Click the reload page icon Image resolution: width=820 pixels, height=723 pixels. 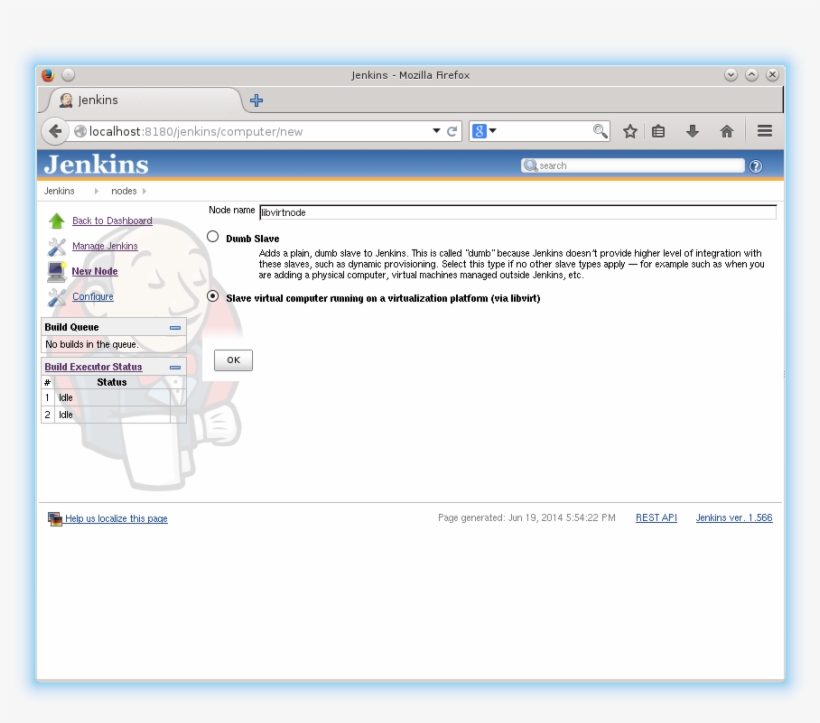452,131
